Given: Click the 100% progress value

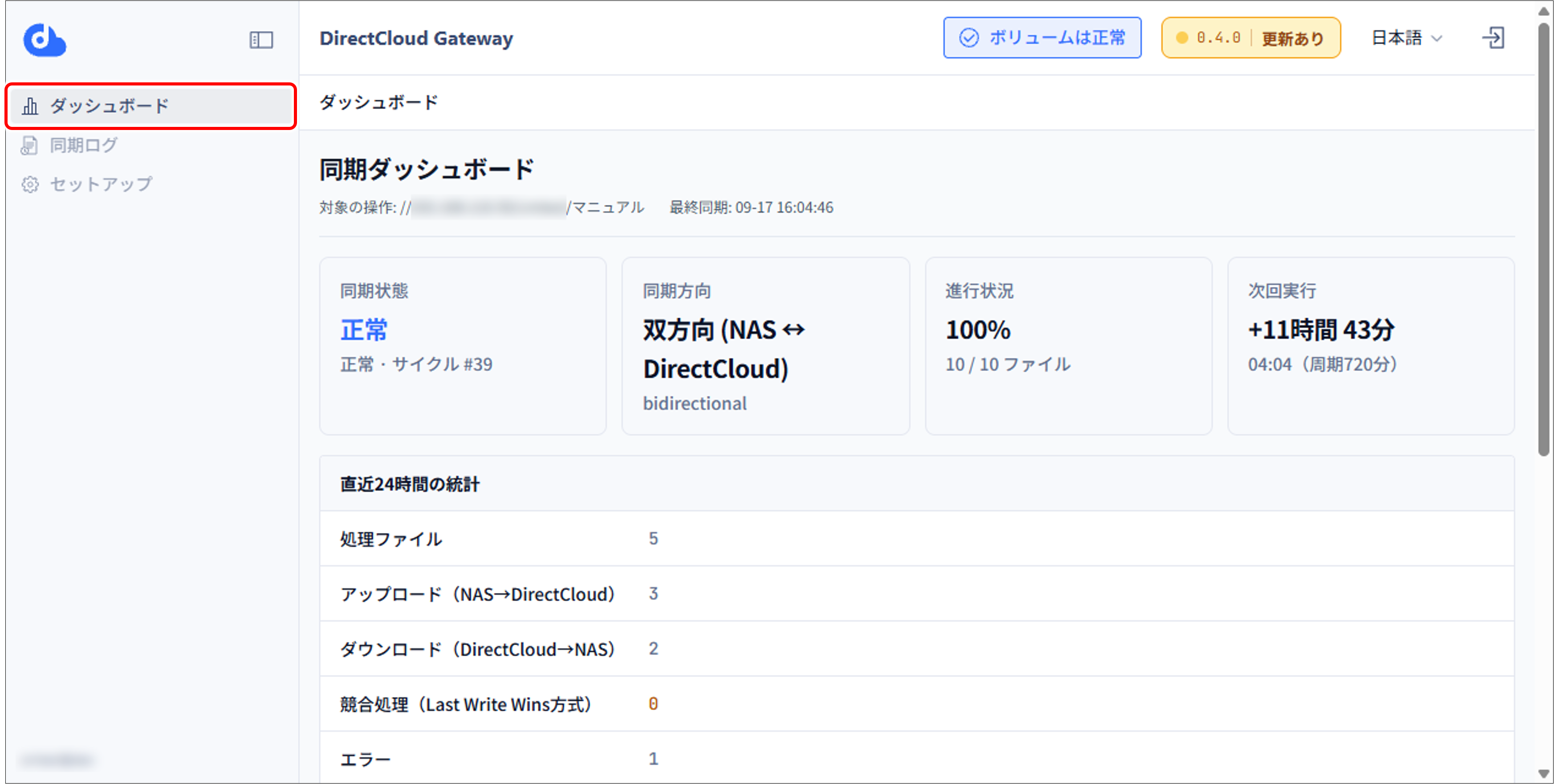Looking at the screenshot, I should [977, 330].
